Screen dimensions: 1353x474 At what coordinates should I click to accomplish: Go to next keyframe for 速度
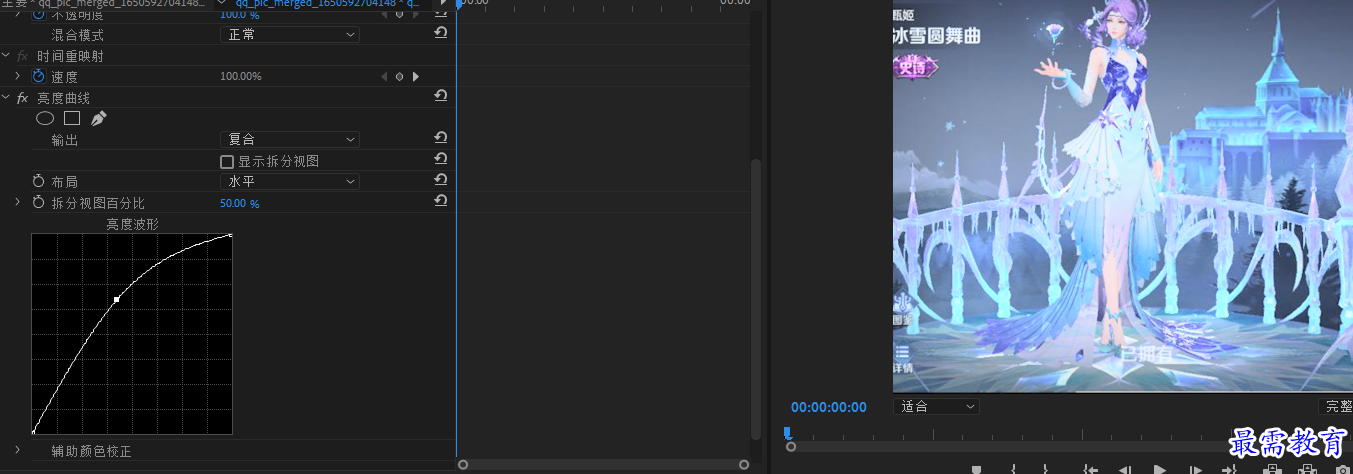(x=415, y=76)
